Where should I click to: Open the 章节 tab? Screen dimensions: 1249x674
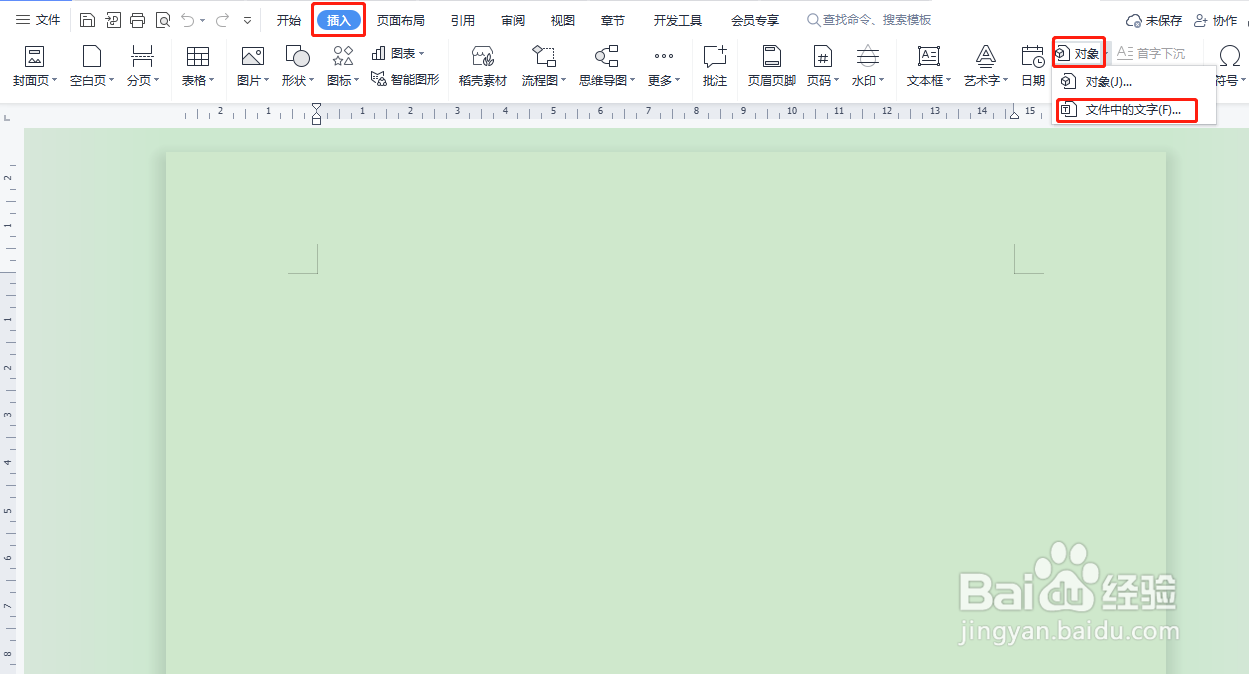(613, 20)
